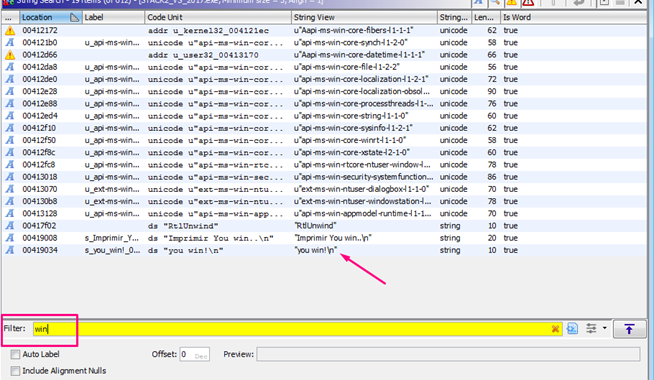Image resolution: width=654 pixels, height=380 pixels.
Task: Select string u"api-ms-win-core-sysinfo-l1-2-1"
Action: coord(353,128)
